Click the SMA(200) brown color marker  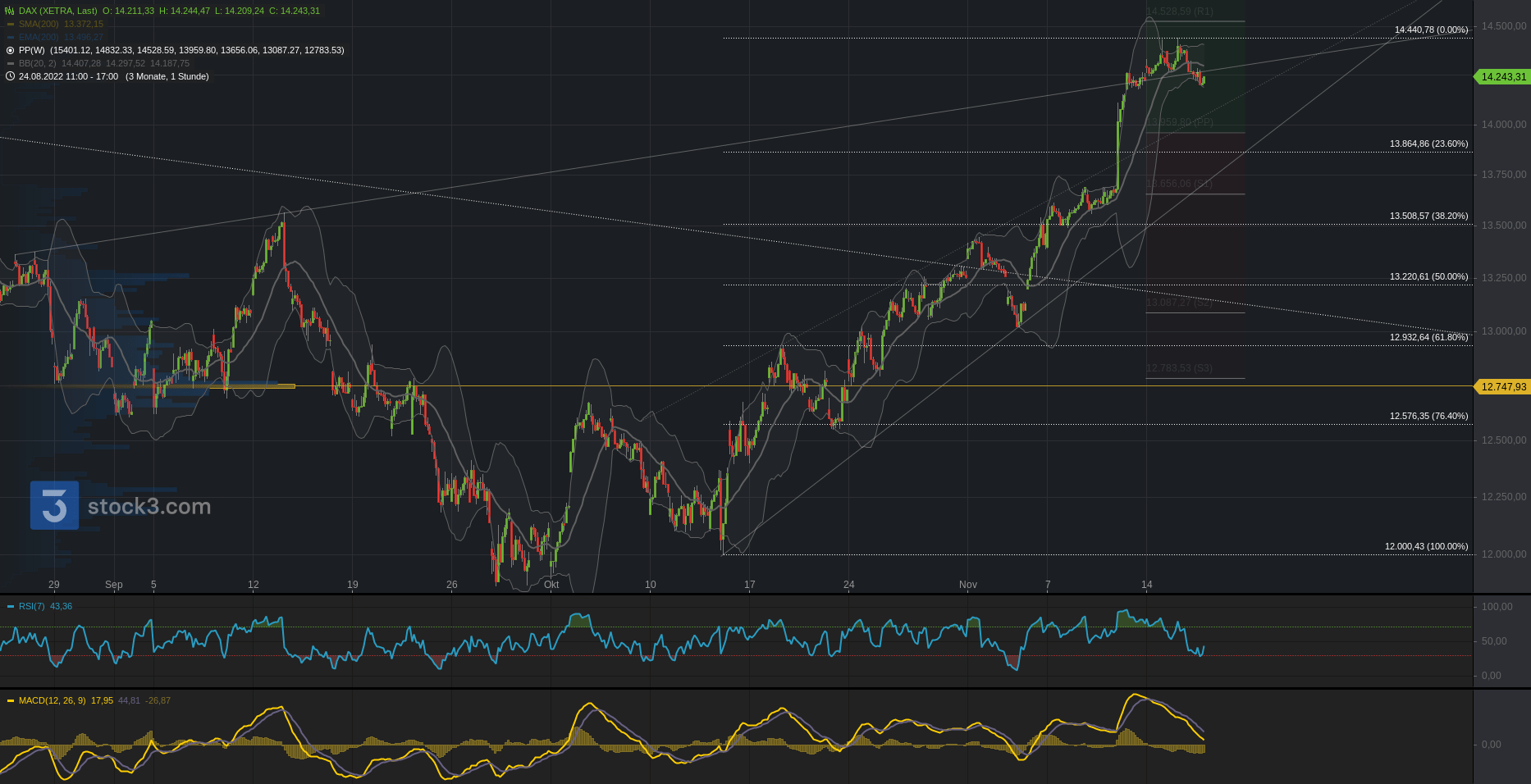[11, 24]
